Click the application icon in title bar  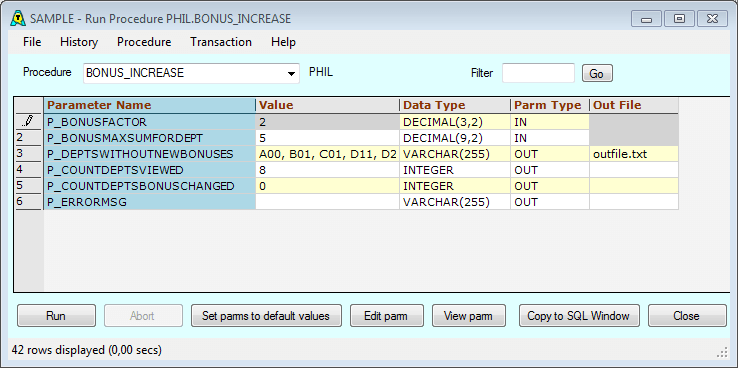18,18
